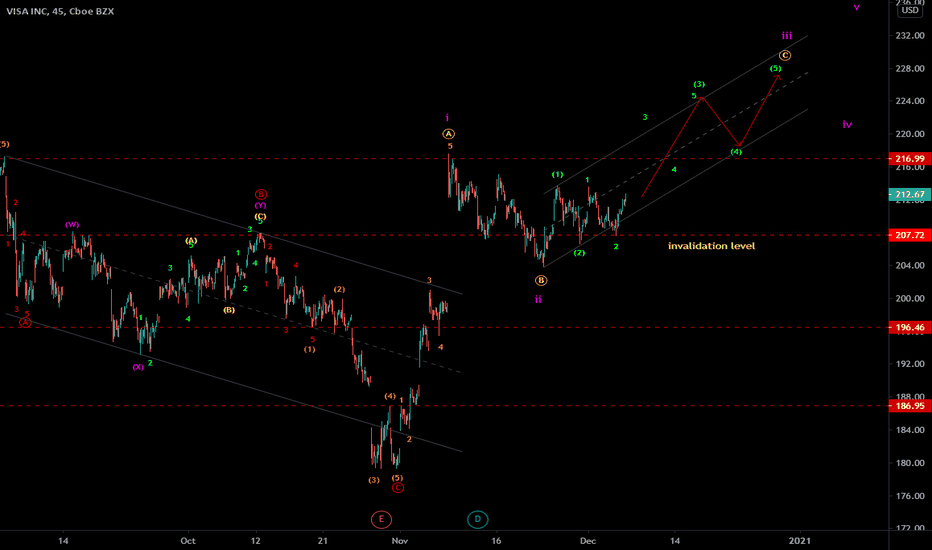Click the '16' date axis label

point(496,540)
